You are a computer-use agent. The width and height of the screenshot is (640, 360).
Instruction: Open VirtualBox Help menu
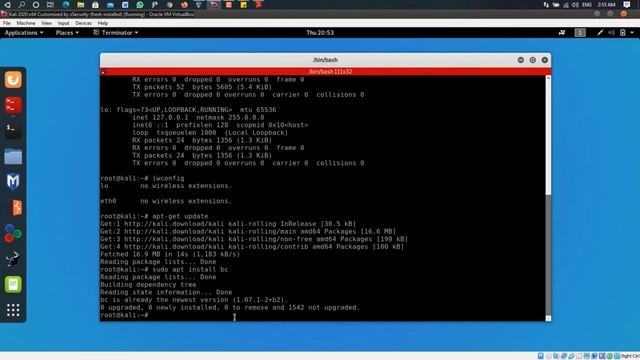point(102,23)
